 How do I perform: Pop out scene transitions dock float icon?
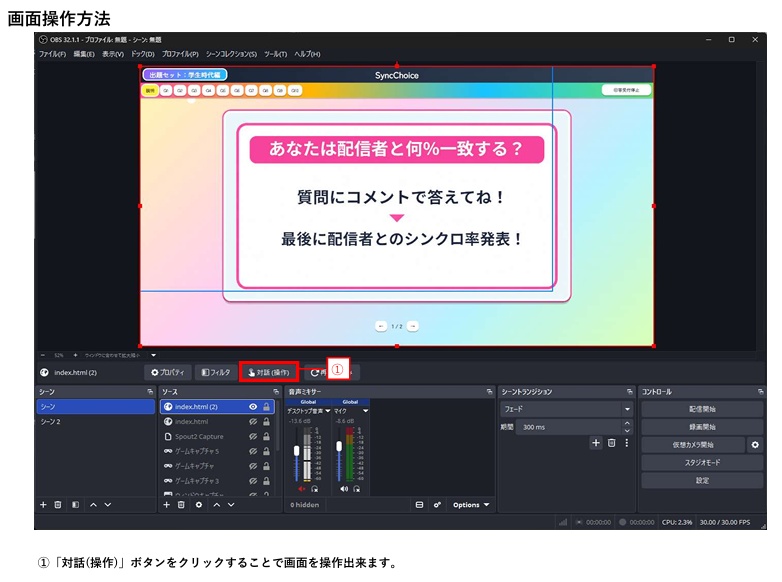pyautogui.click(x=629, y=392)
